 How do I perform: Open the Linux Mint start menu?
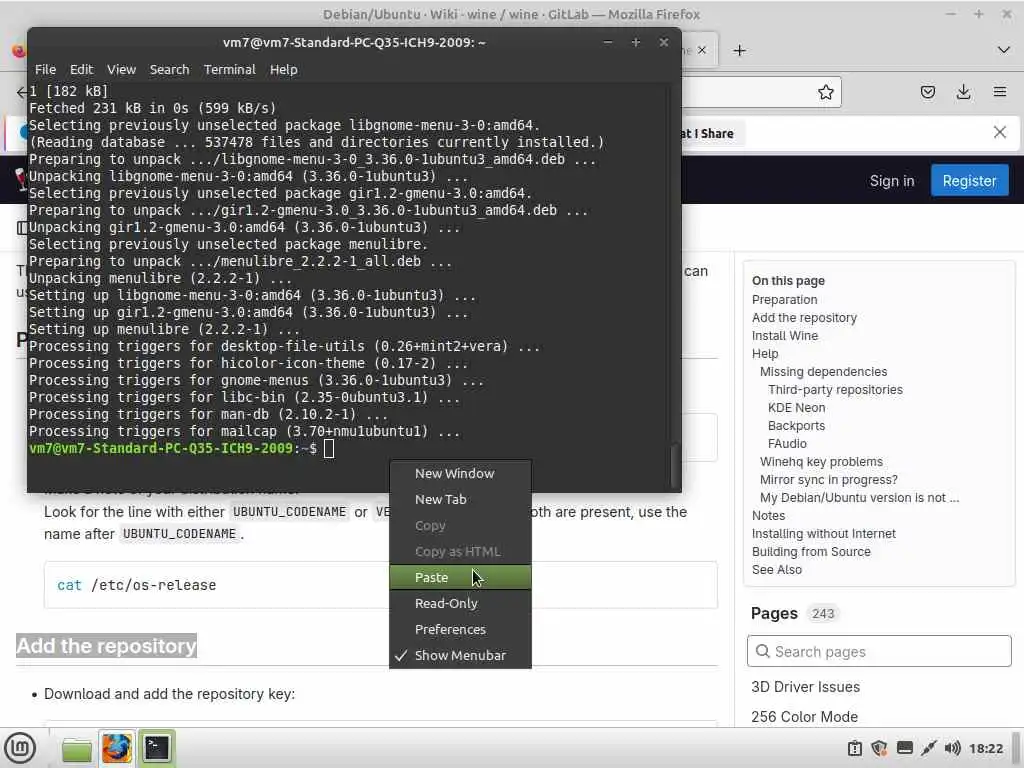click(20, 748)
